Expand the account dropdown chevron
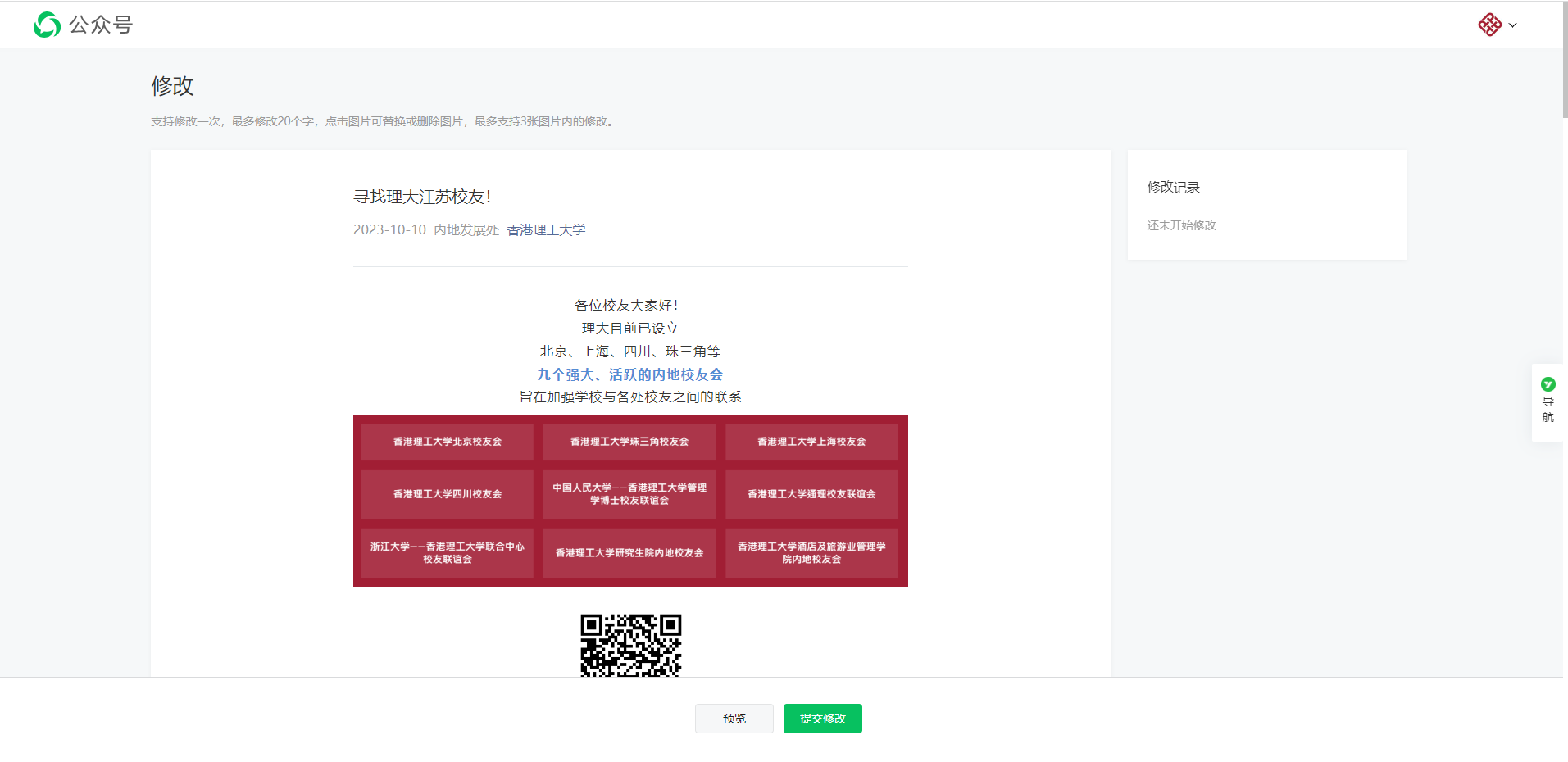Viewport: 1568px width, 762px height. [x=1512, y=25]
